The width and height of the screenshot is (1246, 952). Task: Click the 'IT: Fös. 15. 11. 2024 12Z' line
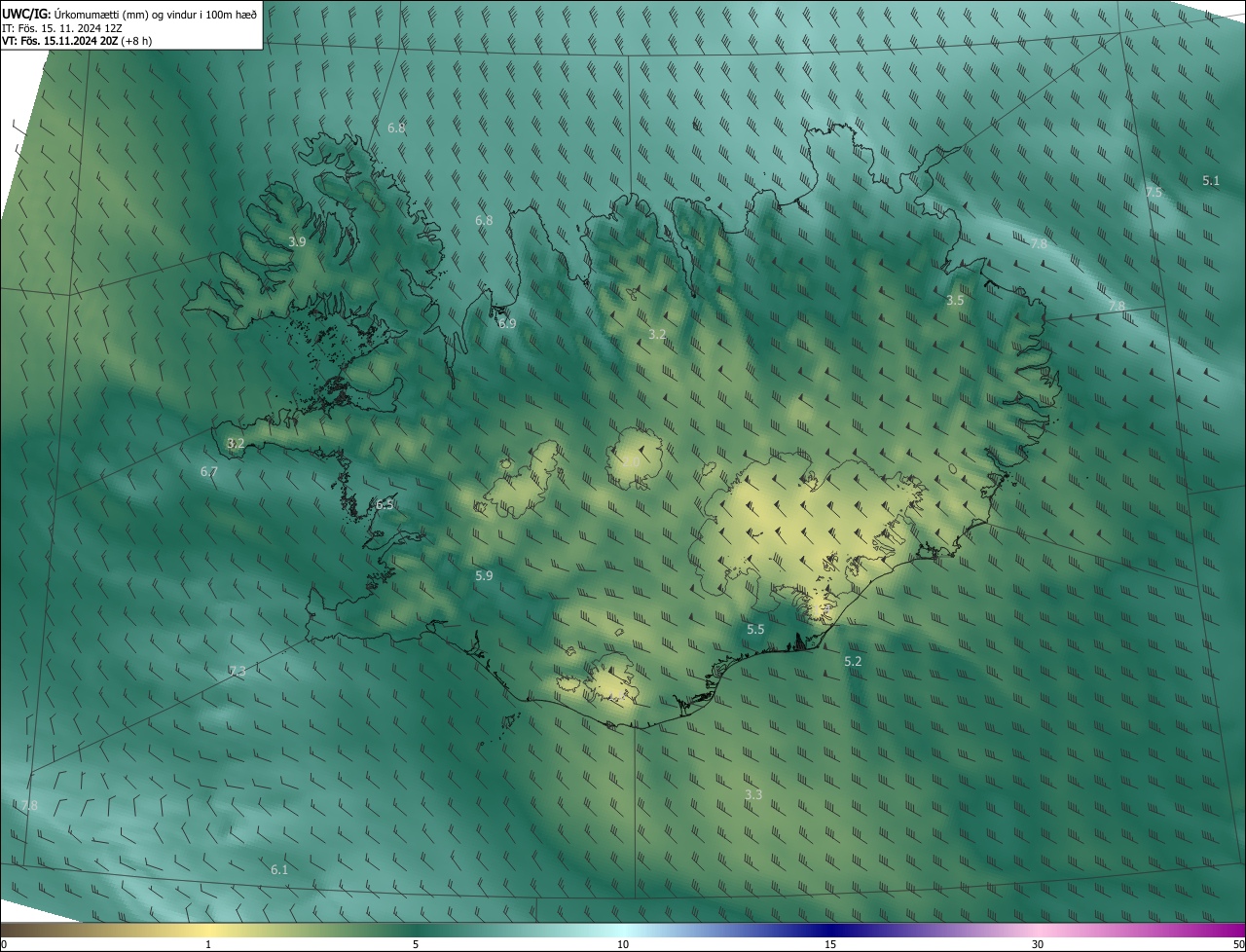61,27
